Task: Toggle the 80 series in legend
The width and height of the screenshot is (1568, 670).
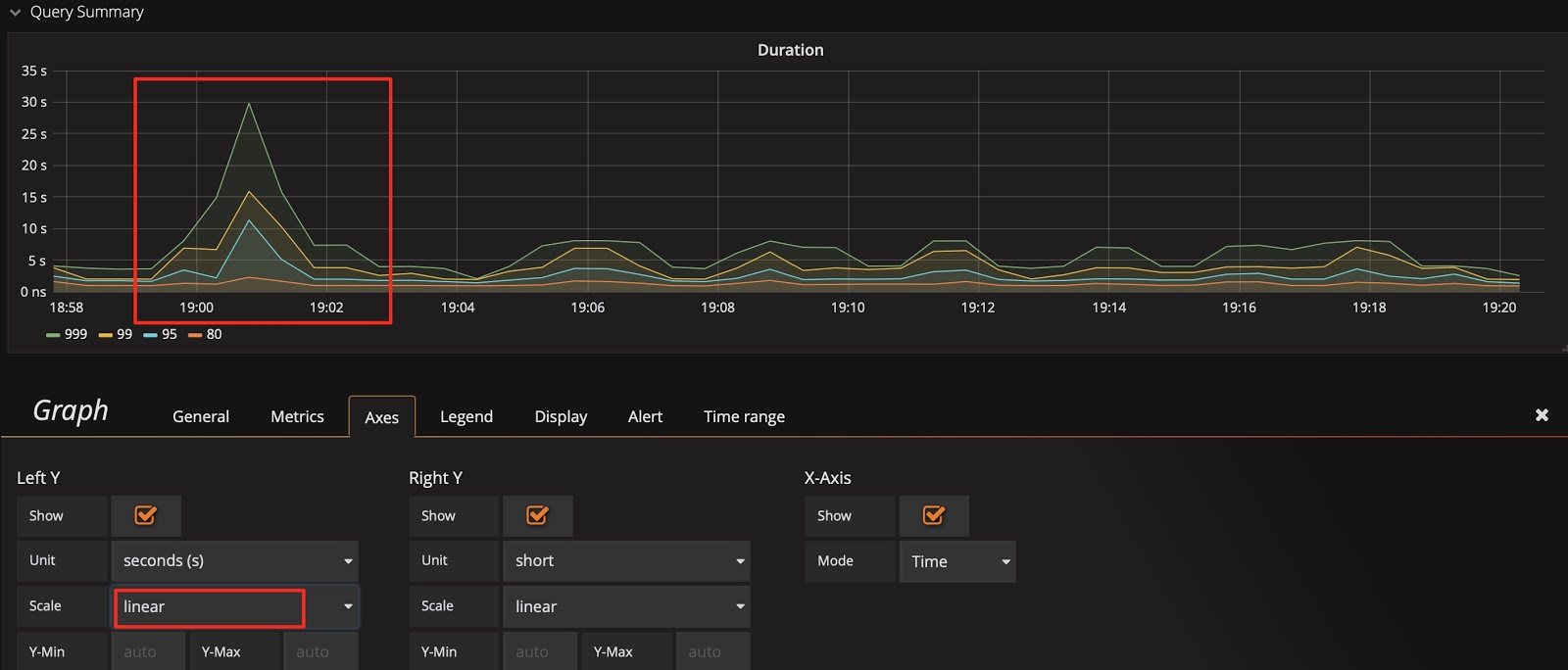Action: (206, 334)
